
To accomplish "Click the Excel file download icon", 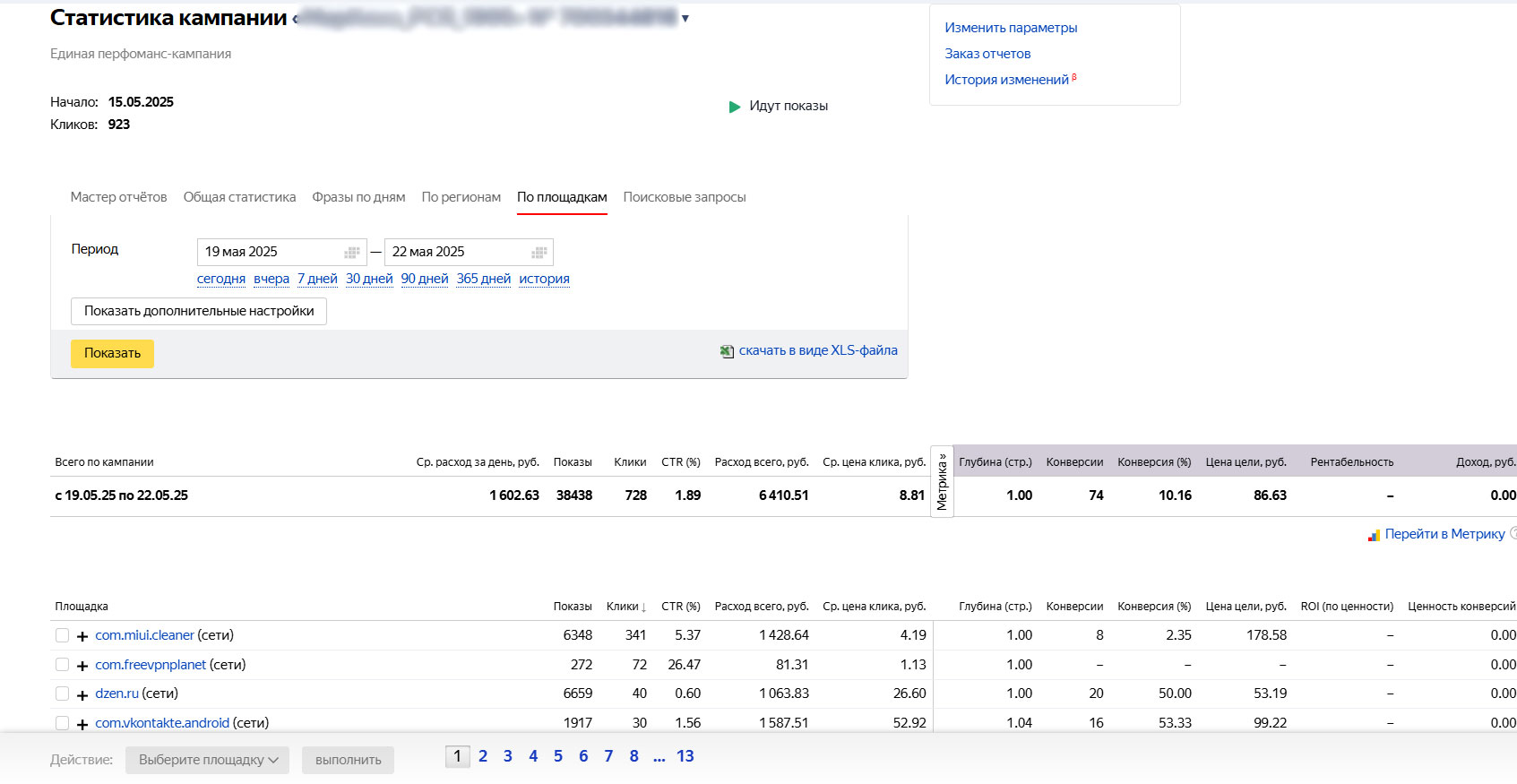I will (x=727, y=351).
